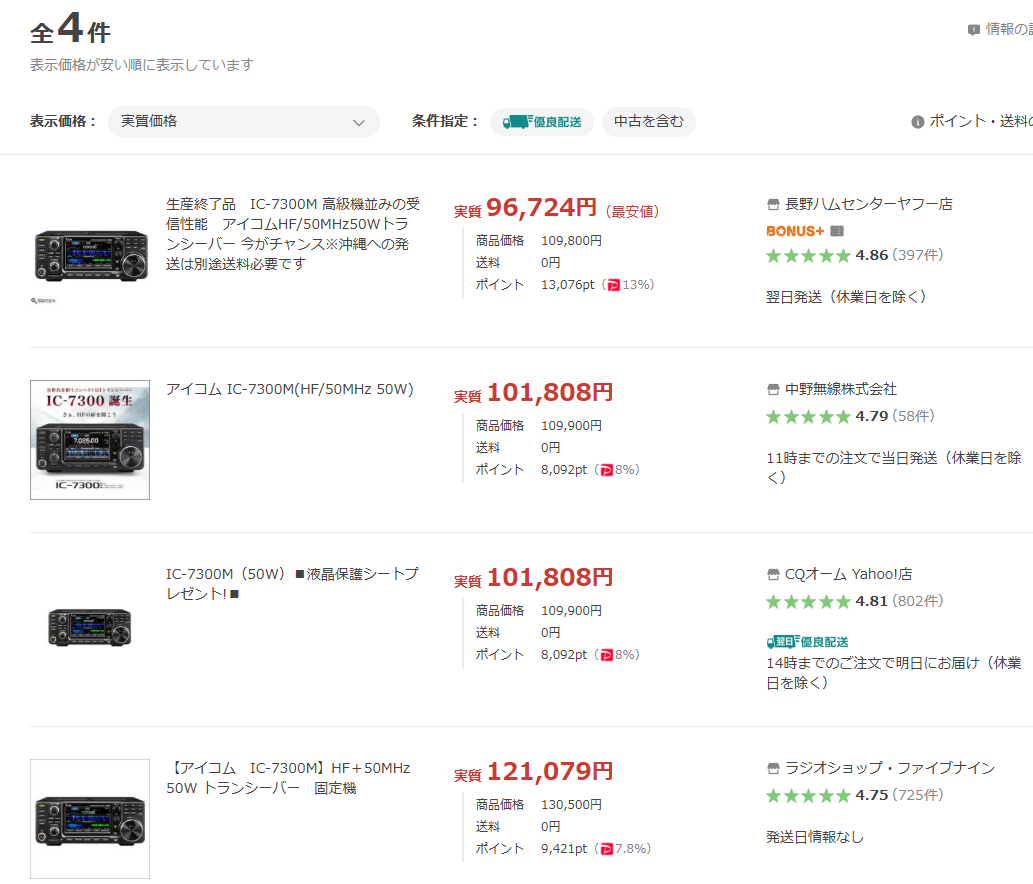Click the PayPay icon next to 13%

click(614, 285)
